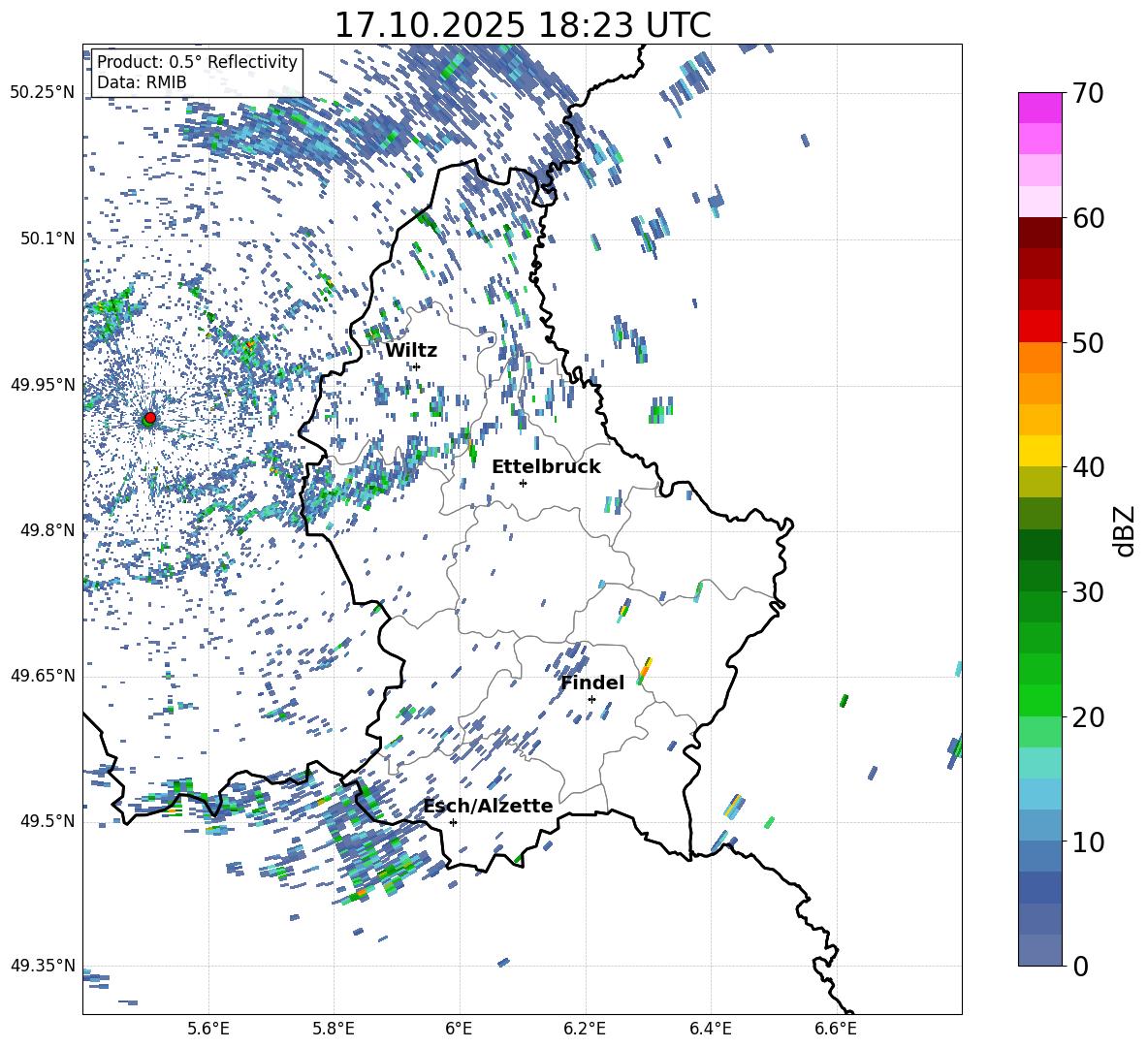Click the Findel station cross marker
The image size is (1148, 1048).
coord(591,699)
